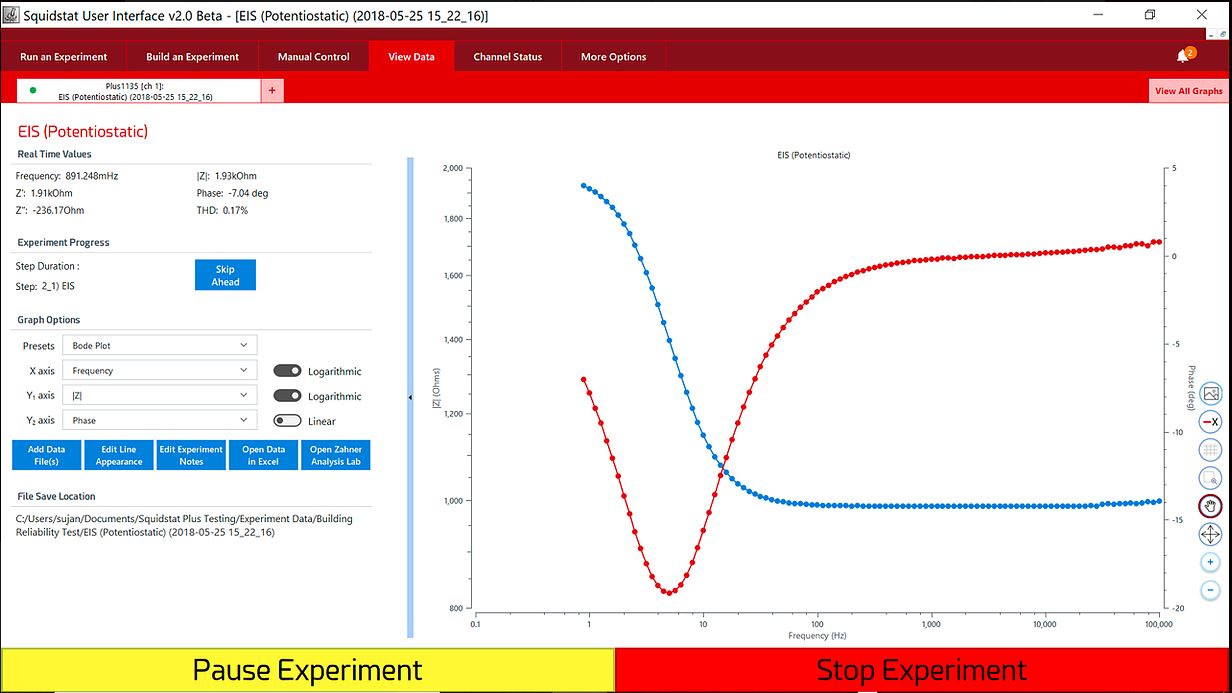1232x693 pixels.
Task: Toggle X axis Logarithmic switch
Action: coord(287,371)
